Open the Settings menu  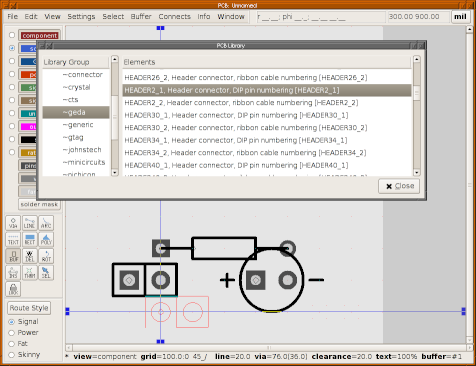81,16
